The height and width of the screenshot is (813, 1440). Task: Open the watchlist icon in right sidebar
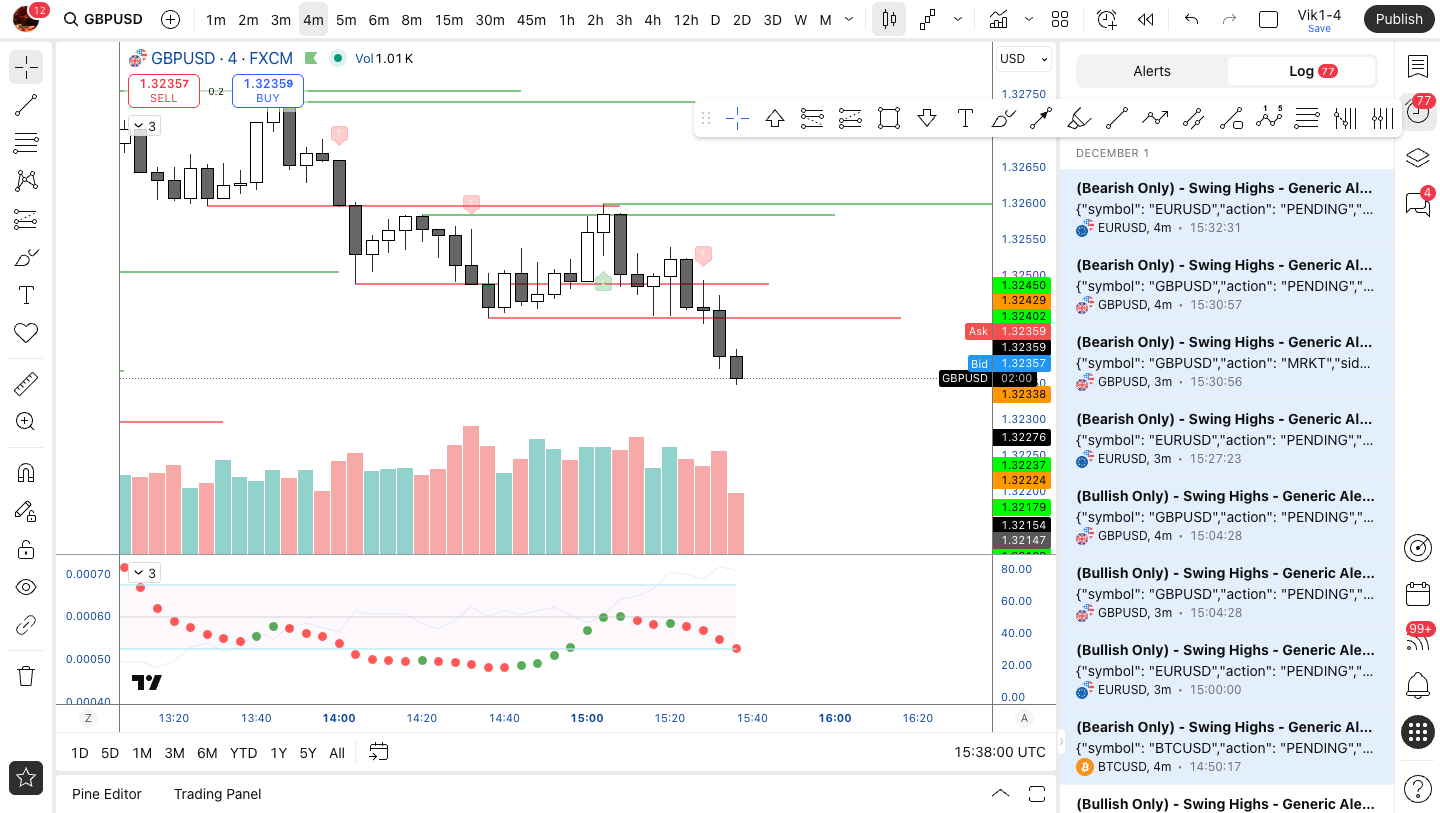tap(1417, 67)
